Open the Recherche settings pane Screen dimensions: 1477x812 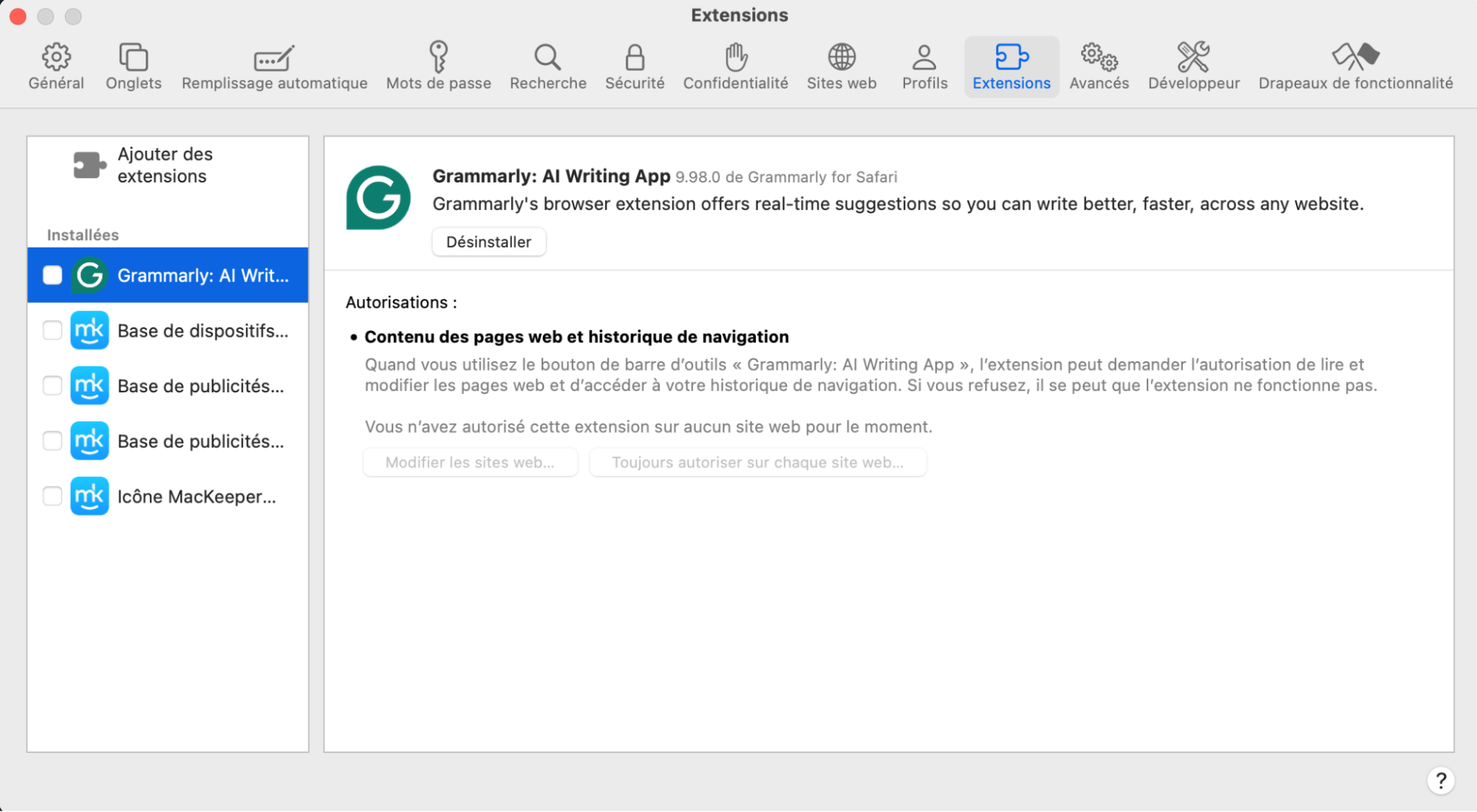548,66
